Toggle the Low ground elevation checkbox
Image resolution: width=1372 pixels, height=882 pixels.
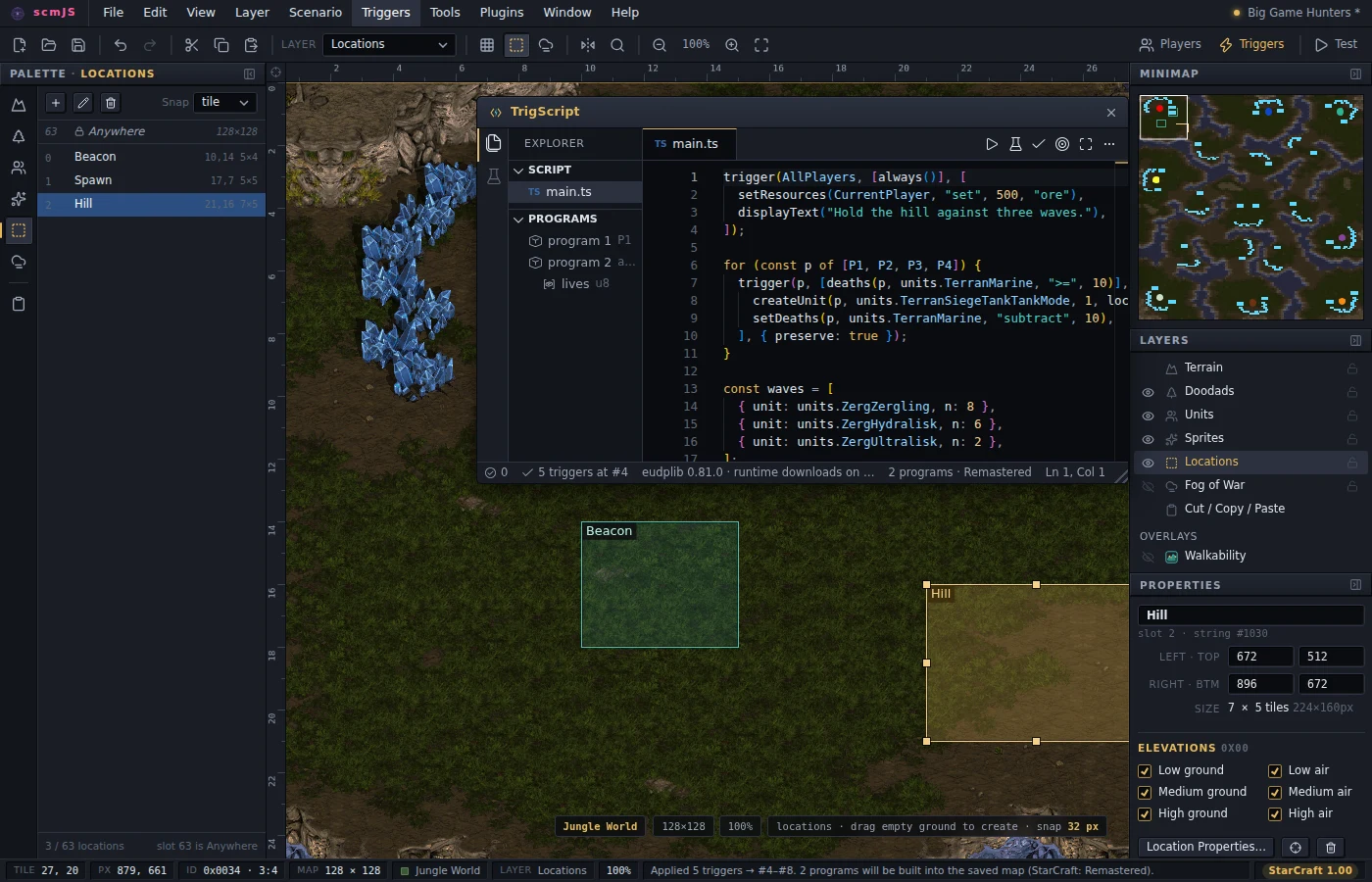[1145, 771]
